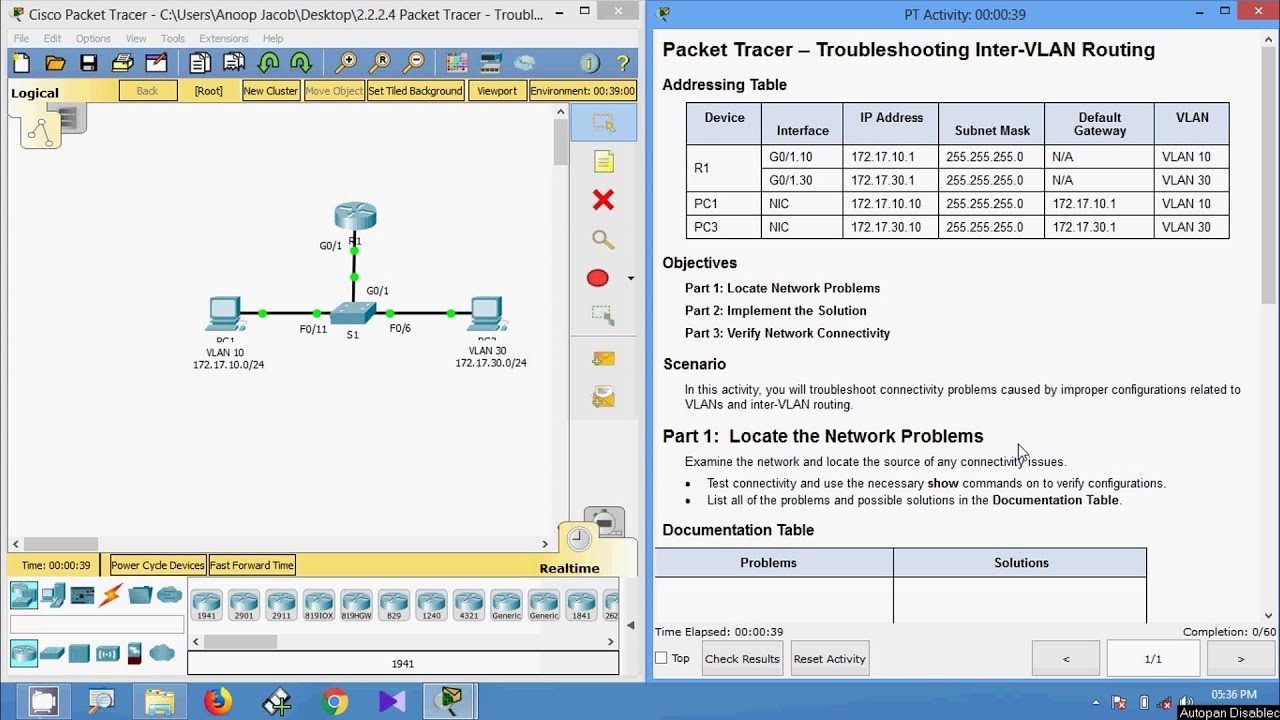Open the Options menu
1280x720 pixels.
click(x=93, y=38)
